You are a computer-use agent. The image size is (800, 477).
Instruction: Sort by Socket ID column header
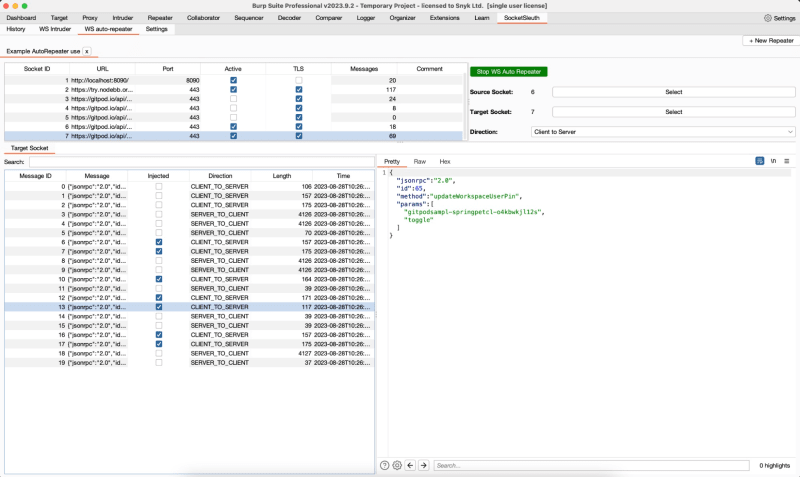(x=37, y=69)
